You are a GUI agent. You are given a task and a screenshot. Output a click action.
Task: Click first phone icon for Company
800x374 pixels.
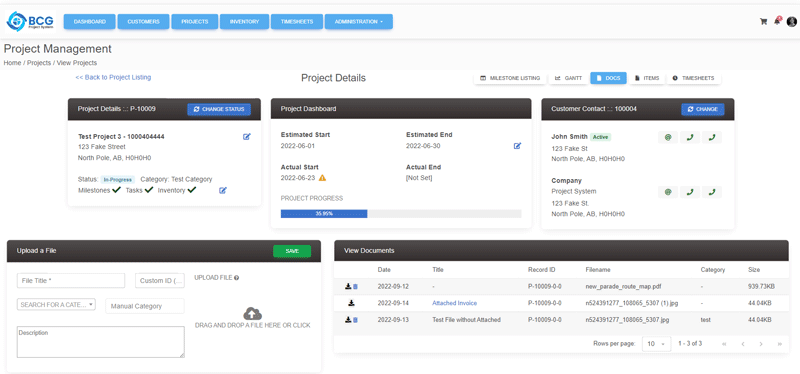[x=690, y=192]
